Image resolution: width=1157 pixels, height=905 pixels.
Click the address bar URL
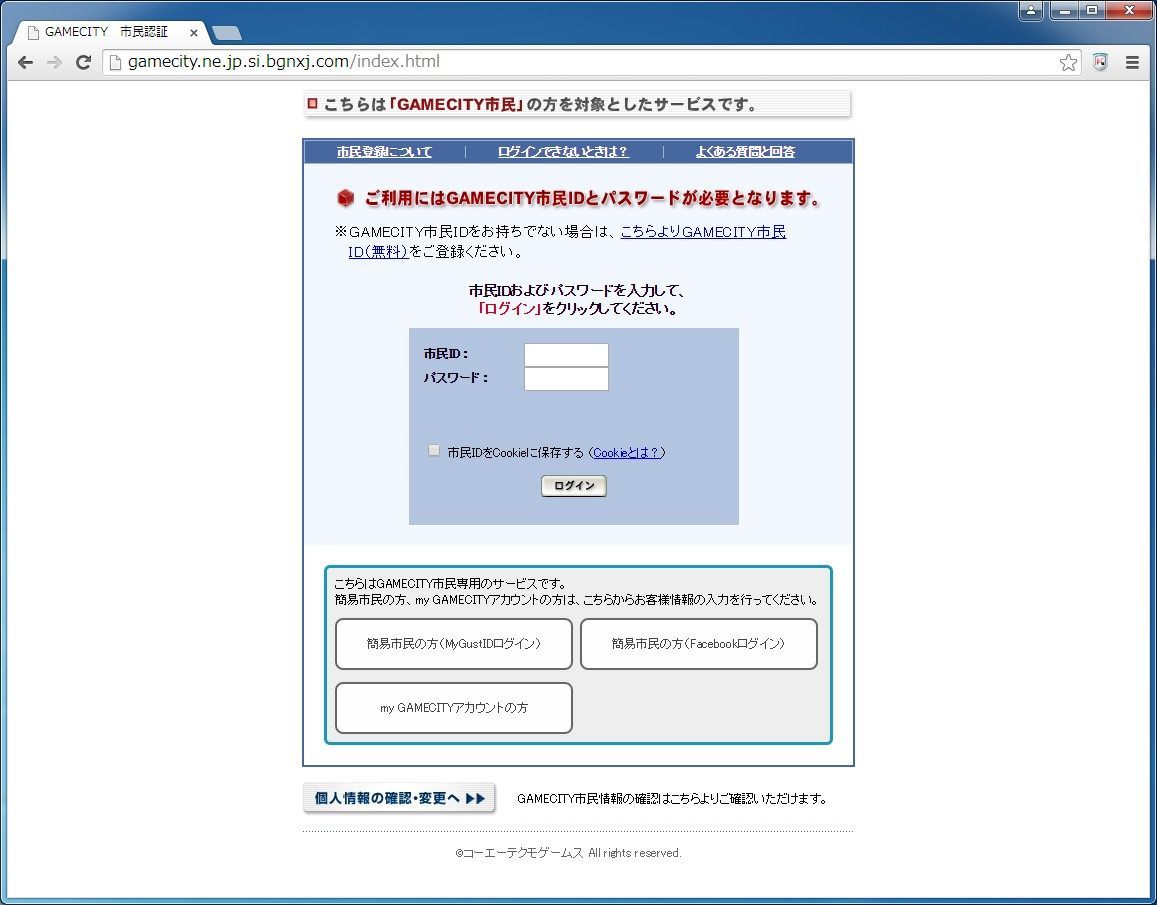tap(283, 62)
